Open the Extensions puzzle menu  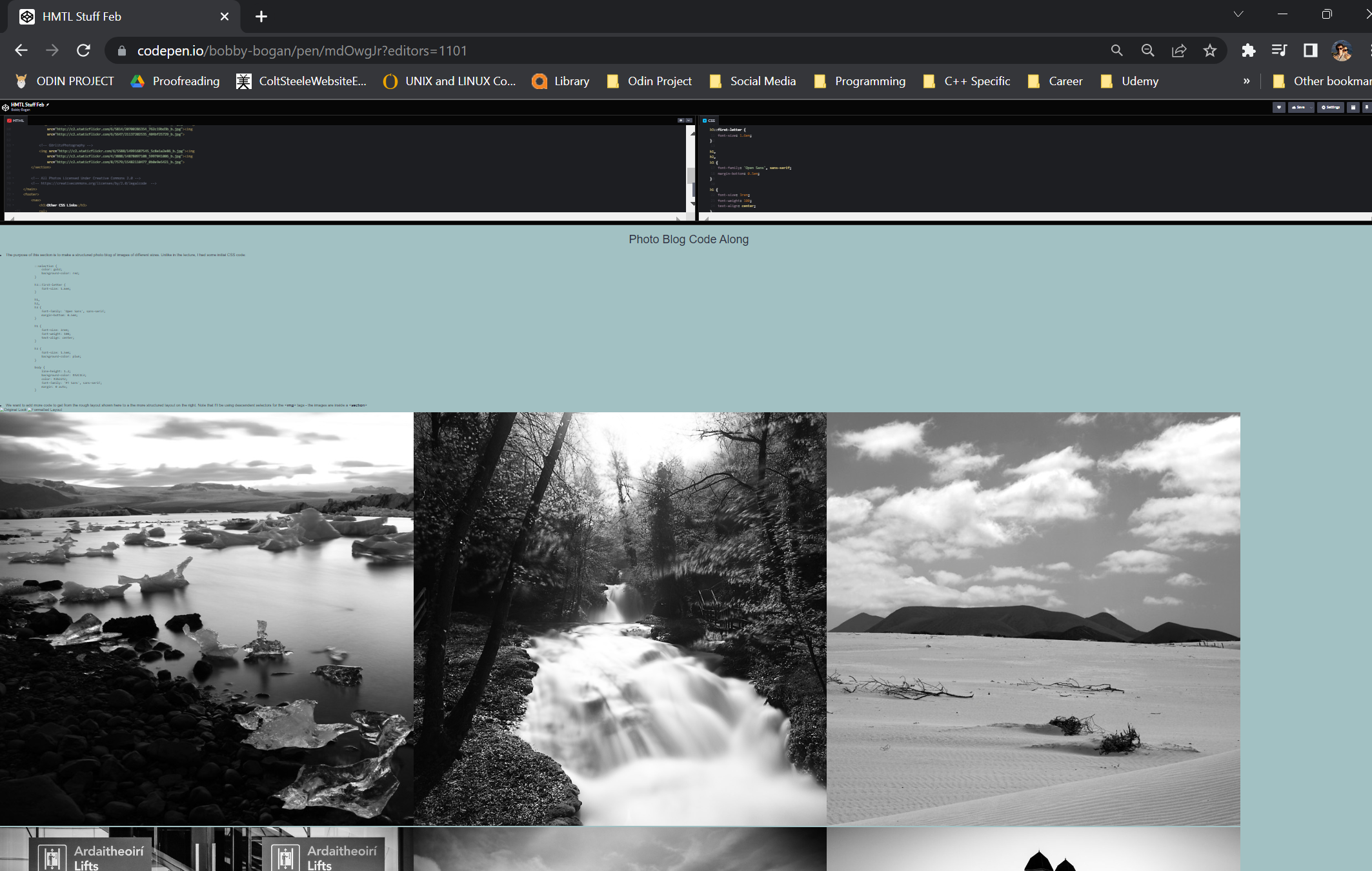(1249, 50)
